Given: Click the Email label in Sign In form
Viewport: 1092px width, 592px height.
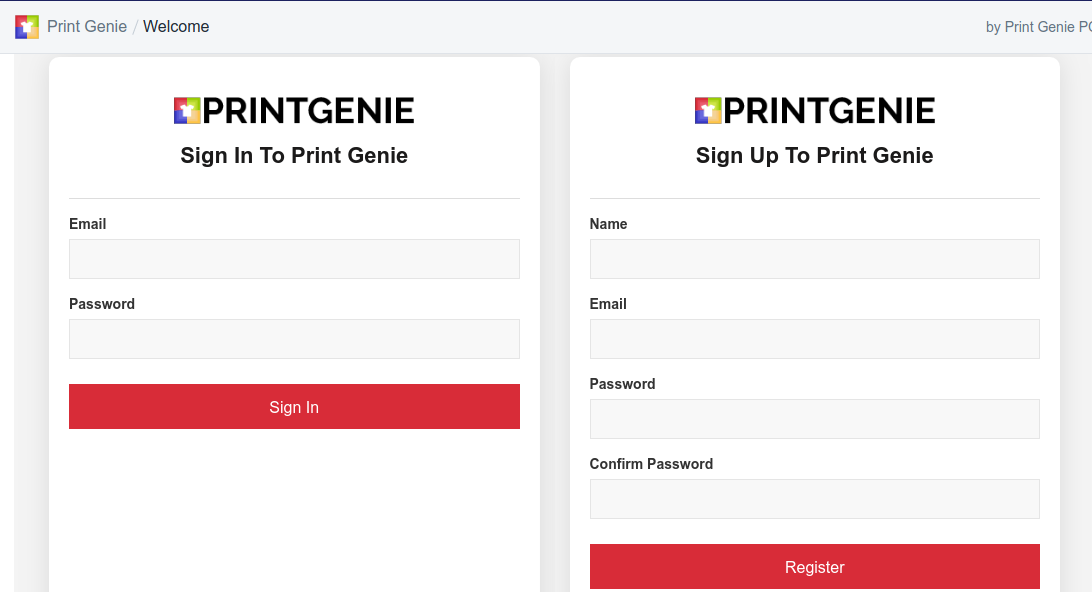Looking at the screenshot, I should click(88, 224).
